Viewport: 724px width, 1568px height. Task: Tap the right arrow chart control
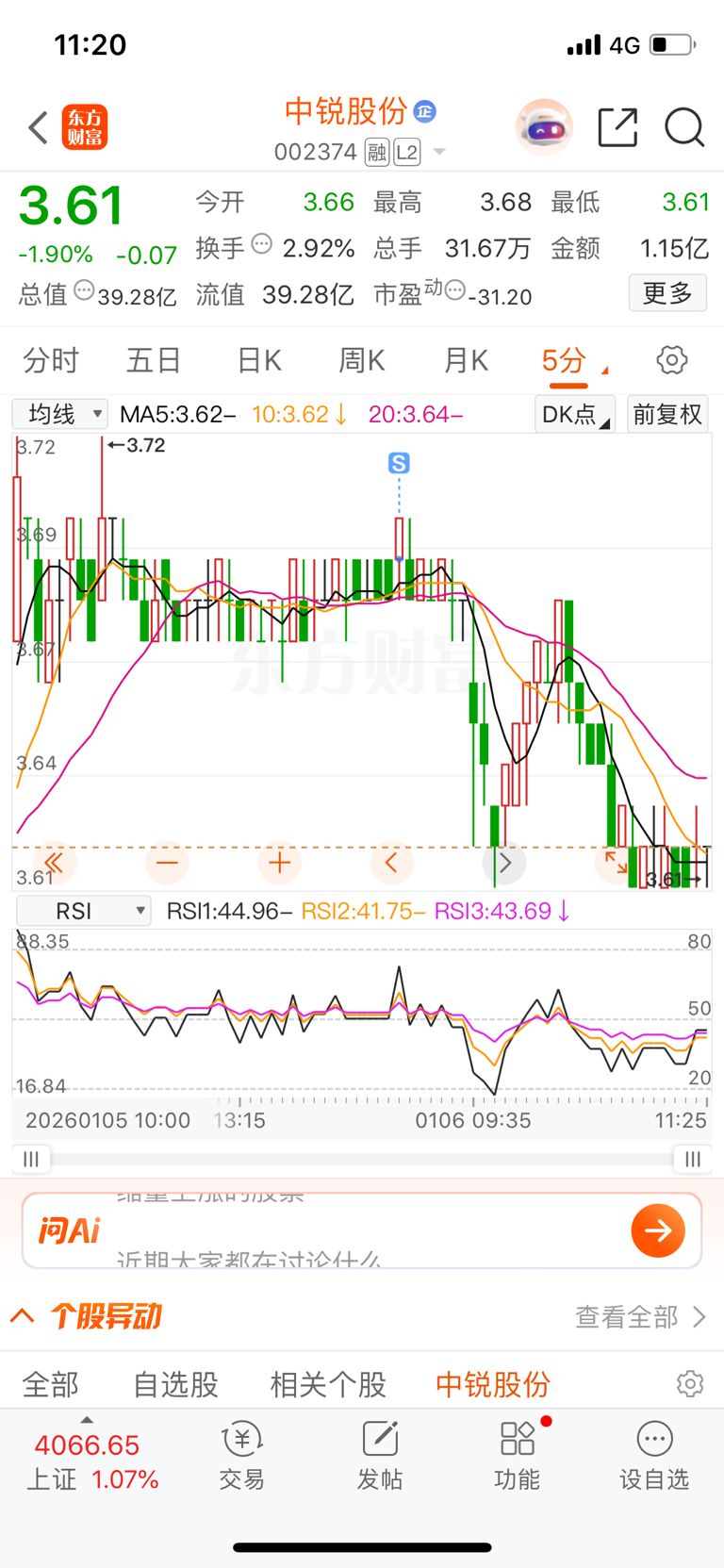[x=504, y=862]
